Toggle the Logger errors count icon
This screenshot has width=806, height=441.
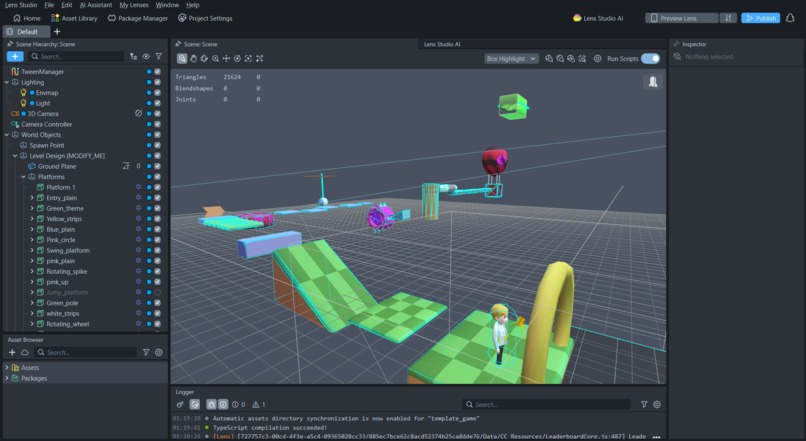point(239,405)
